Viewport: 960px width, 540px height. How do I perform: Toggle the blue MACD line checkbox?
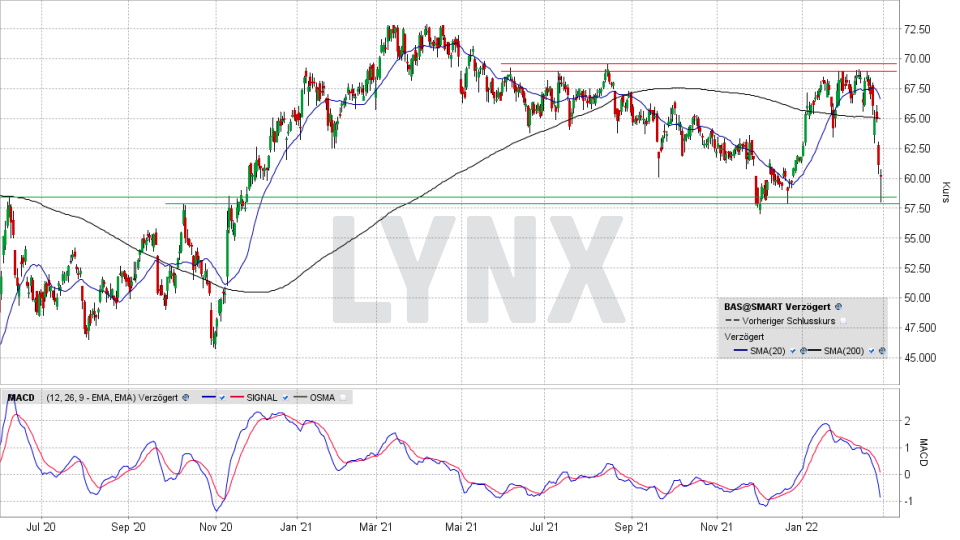(x=222, y=398)
